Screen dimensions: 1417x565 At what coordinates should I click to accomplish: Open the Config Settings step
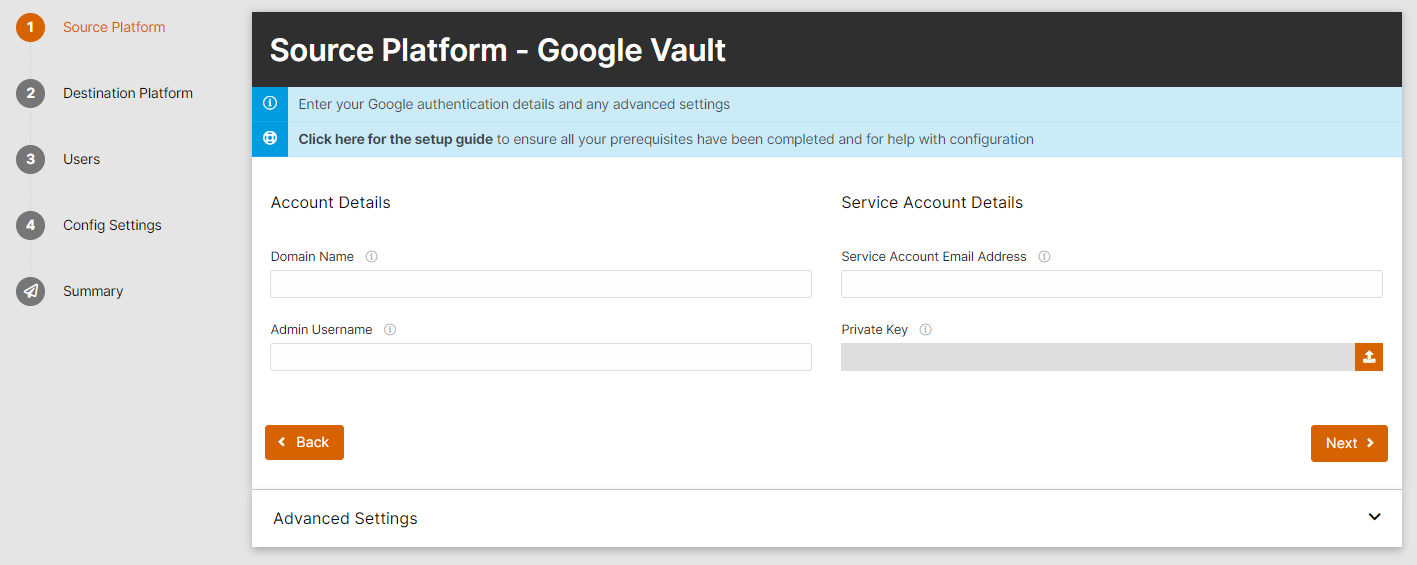click(x=112, y=225)
